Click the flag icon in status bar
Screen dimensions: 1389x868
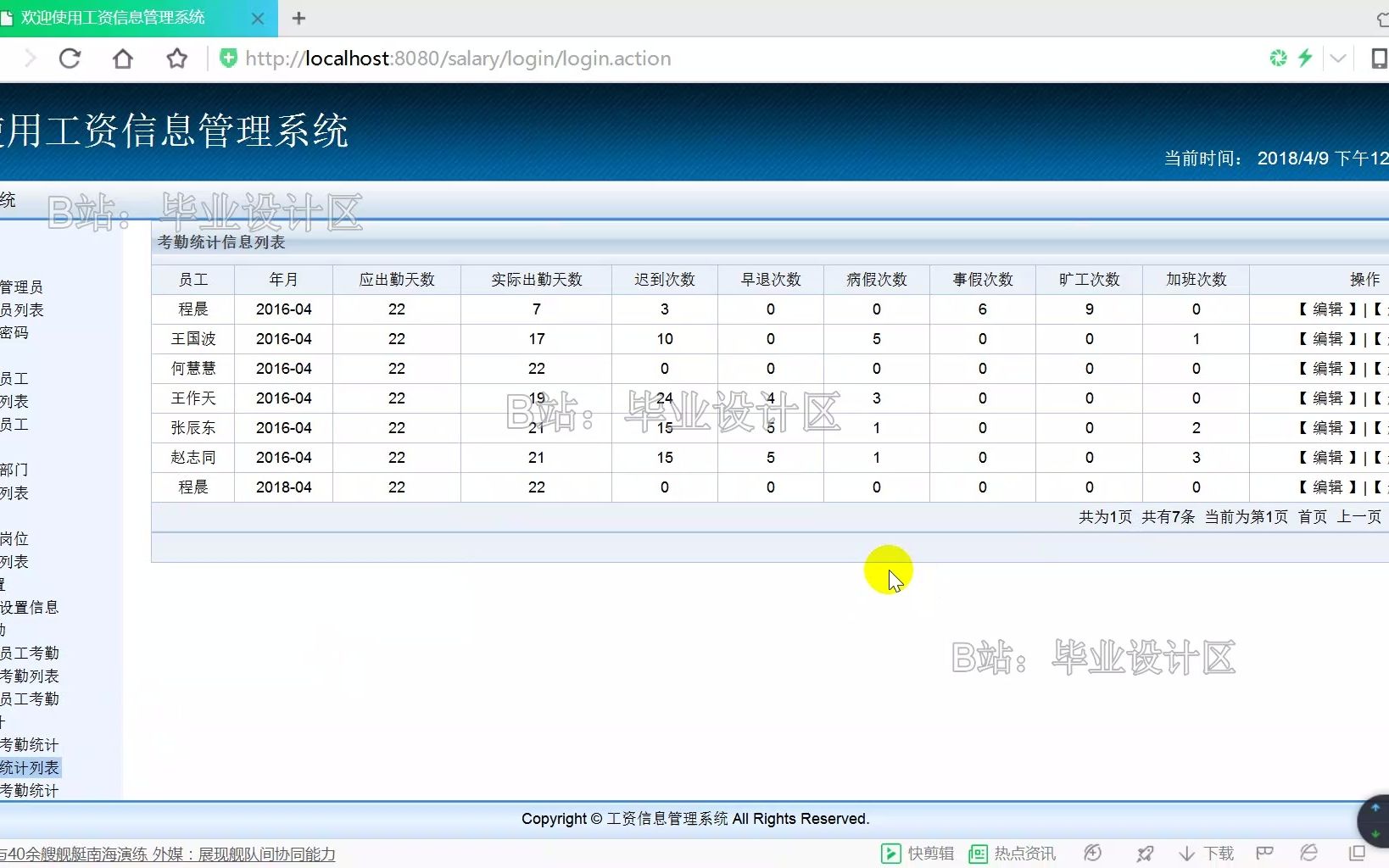tap(1265, 853)
